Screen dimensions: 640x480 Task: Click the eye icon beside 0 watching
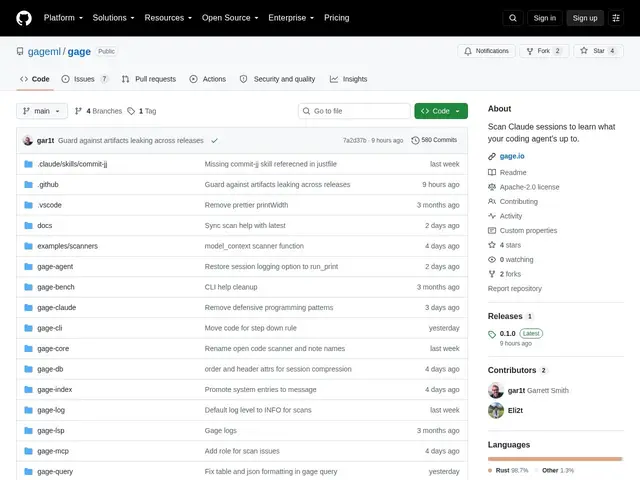[492, 260]
